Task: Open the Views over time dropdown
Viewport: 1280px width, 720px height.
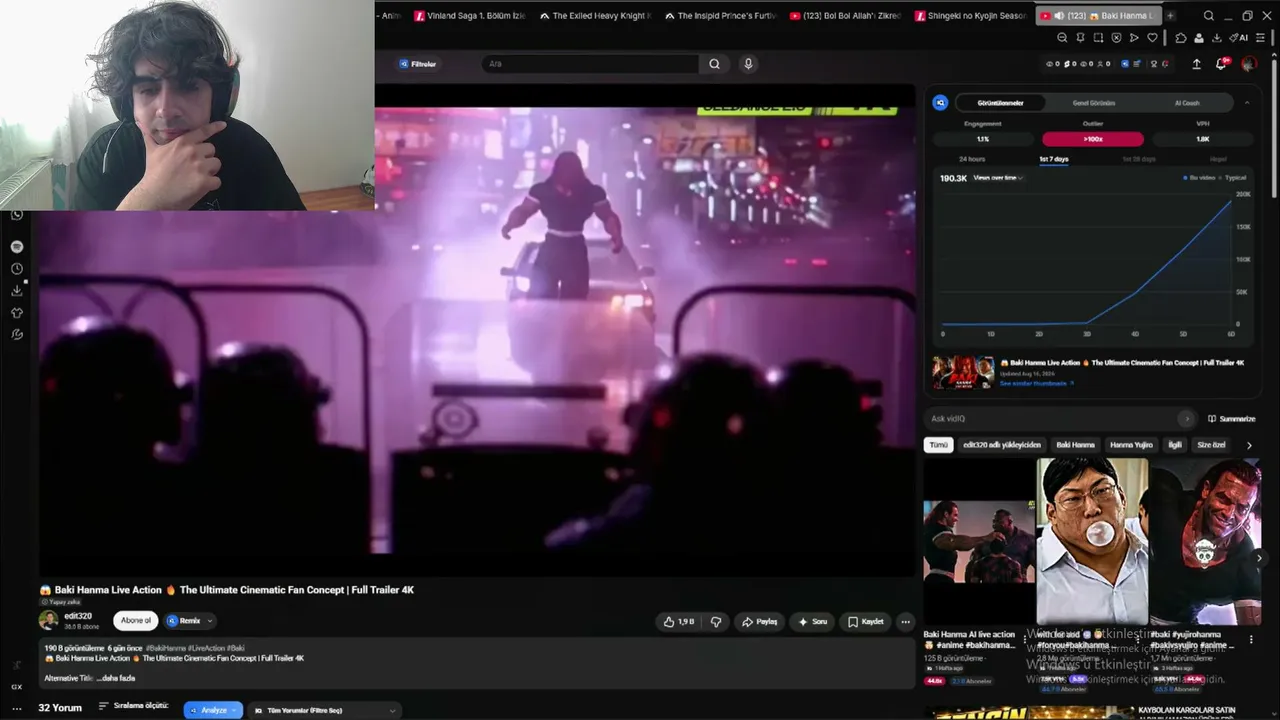Action: (998, 178)
